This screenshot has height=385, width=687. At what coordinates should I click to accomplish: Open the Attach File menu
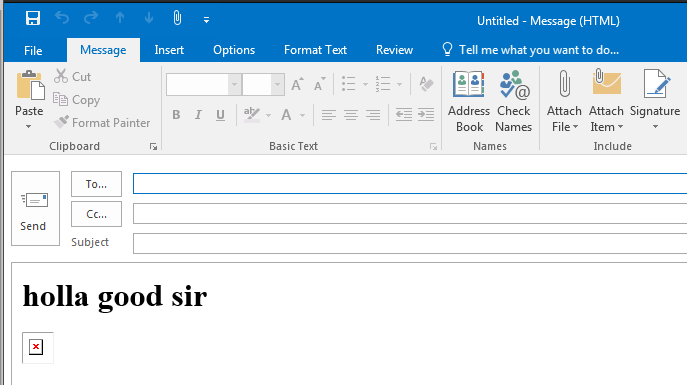point(564,101)
